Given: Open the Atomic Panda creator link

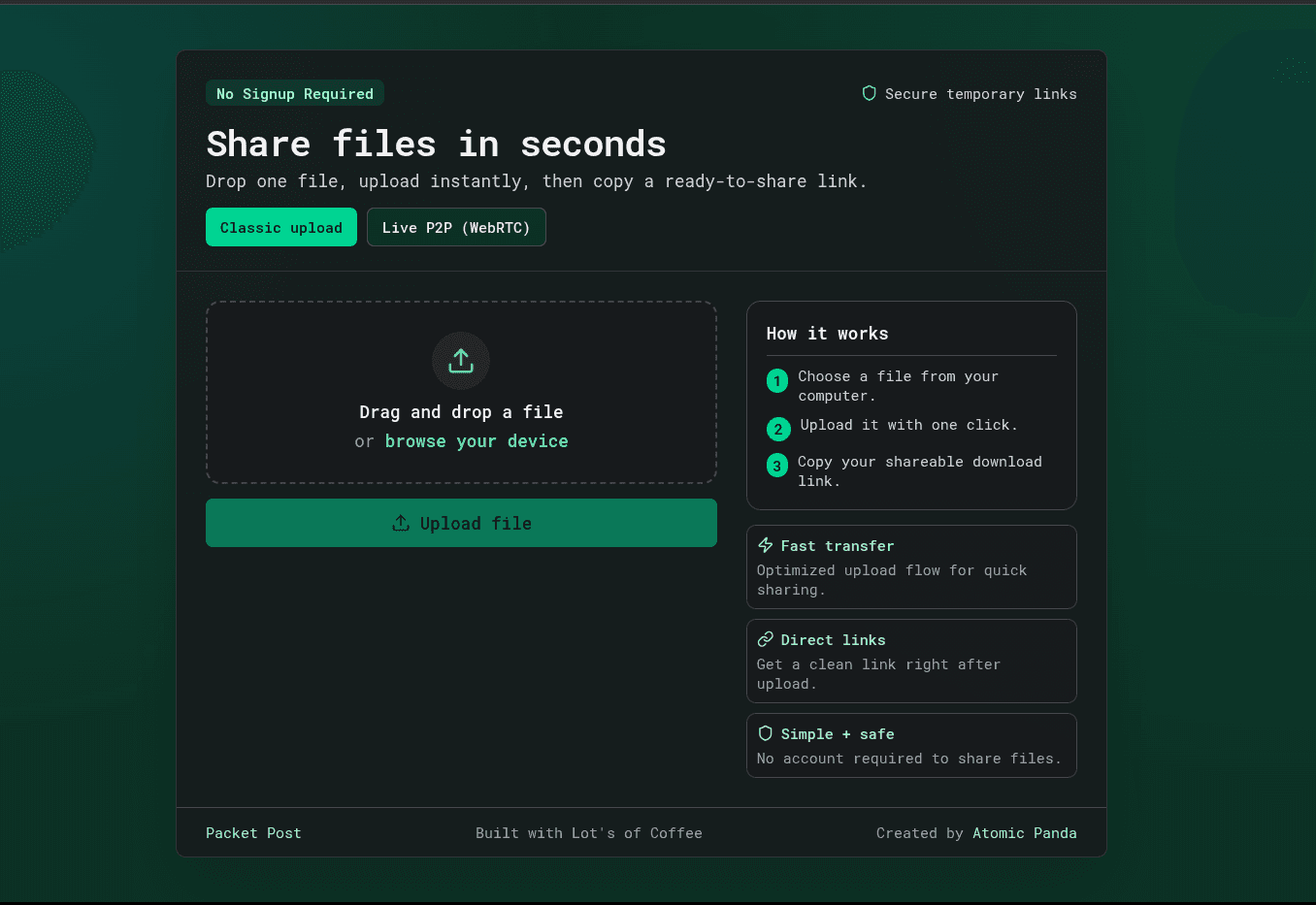Looking at the screenshot, I should (x=1024, y=833).
